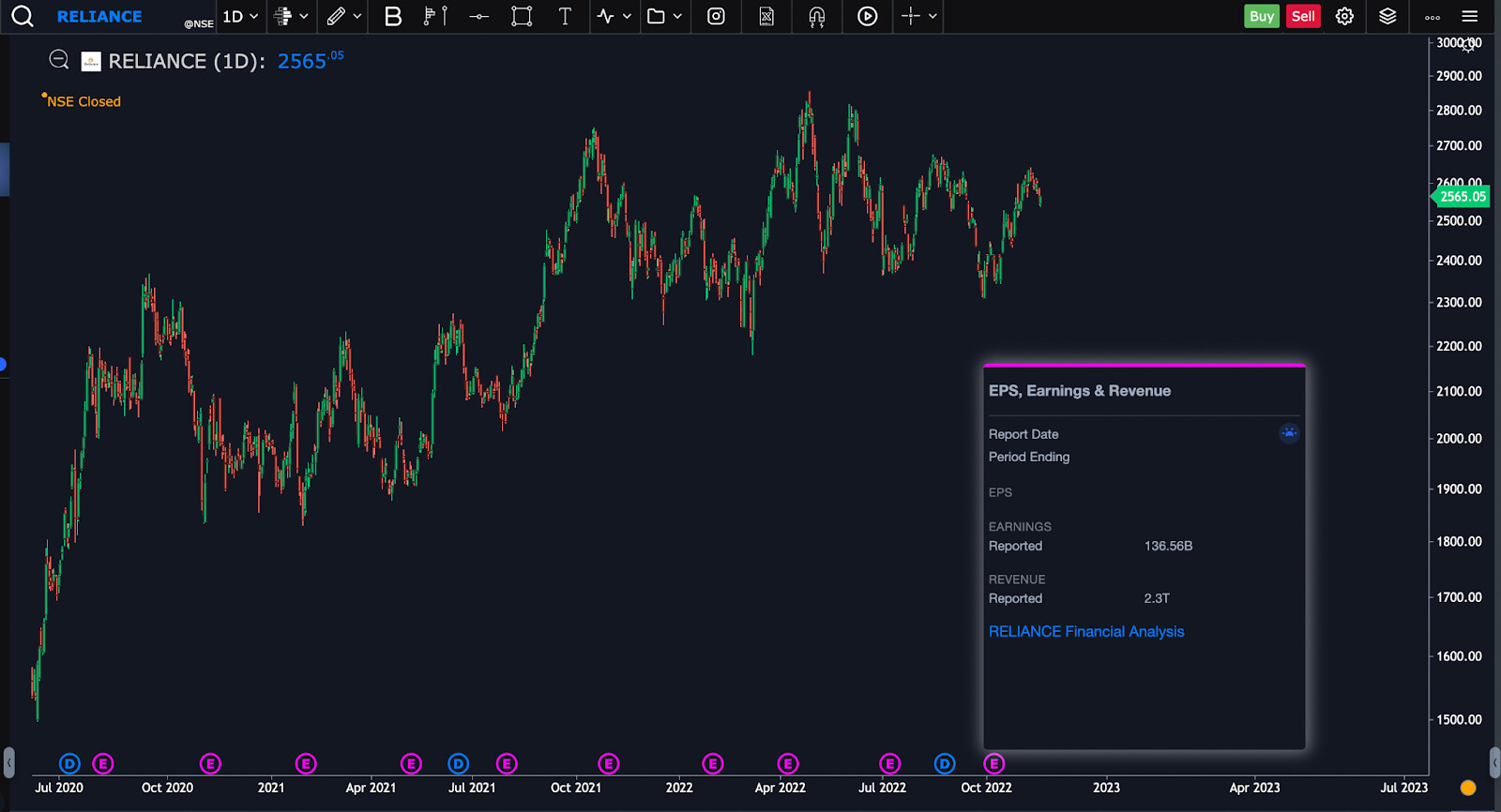Click the blue icon in earnings tooltip
The image size is (1501, 812).
[1289, 433]
